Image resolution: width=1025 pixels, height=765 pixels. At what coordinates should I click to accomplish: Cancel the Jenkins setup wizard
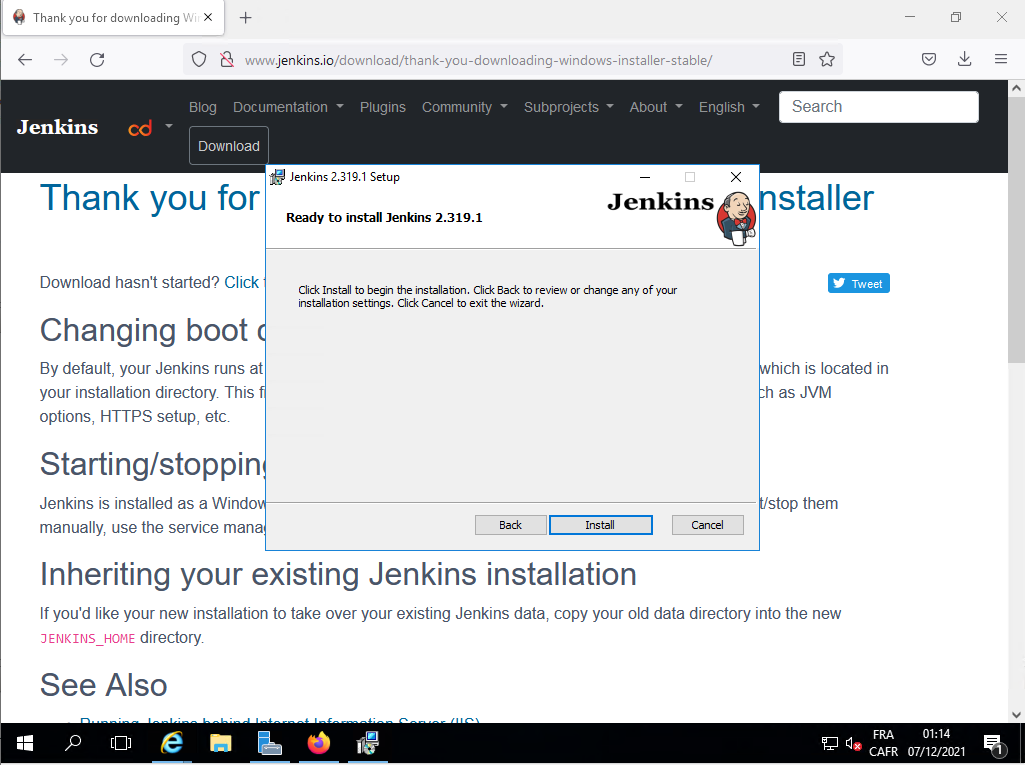tap(707, 525)
